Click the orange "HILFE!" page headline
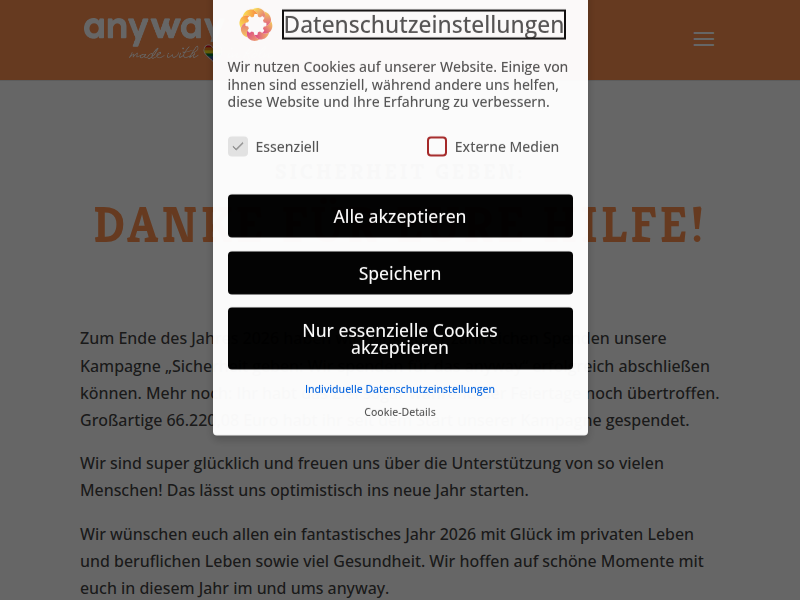This screenshot has width=800, height=600. [x=647, y=224]
